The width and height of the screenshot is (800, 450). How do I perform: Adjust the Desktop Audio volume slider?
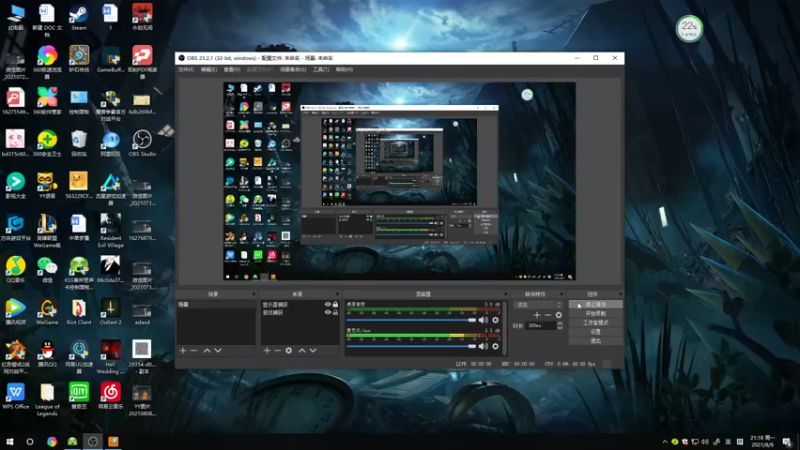tap(411, 320)
